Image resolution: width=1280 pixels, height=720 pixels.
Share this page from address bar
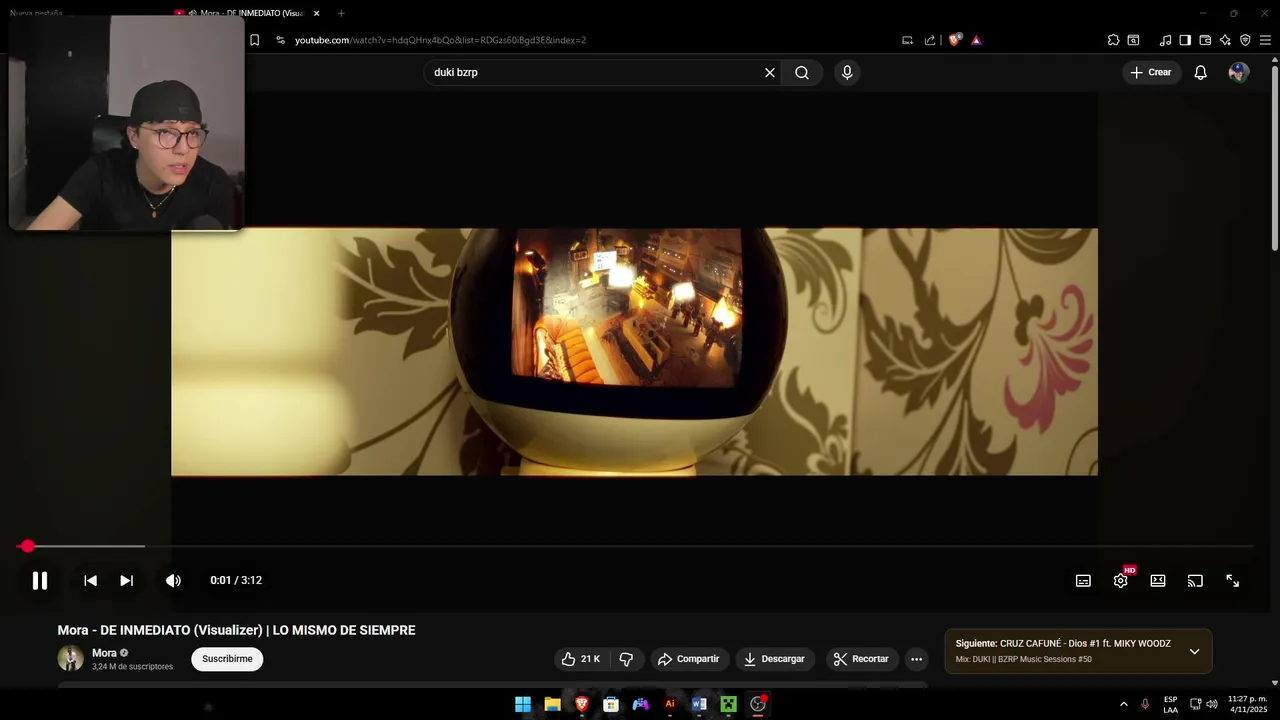pyautogui.click(x=930, y=40)
